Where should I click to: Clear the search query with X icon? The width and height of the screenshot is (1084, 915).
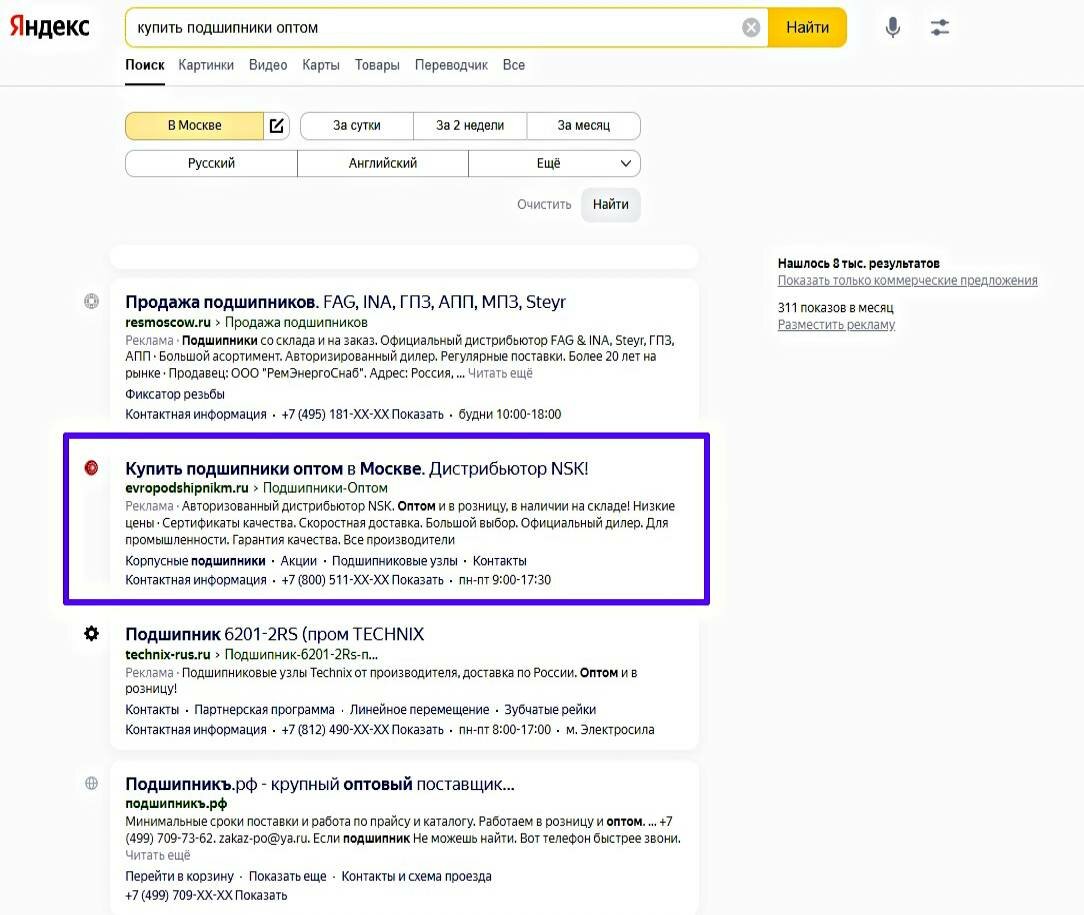pyautogui.click(x=750, y=27)
